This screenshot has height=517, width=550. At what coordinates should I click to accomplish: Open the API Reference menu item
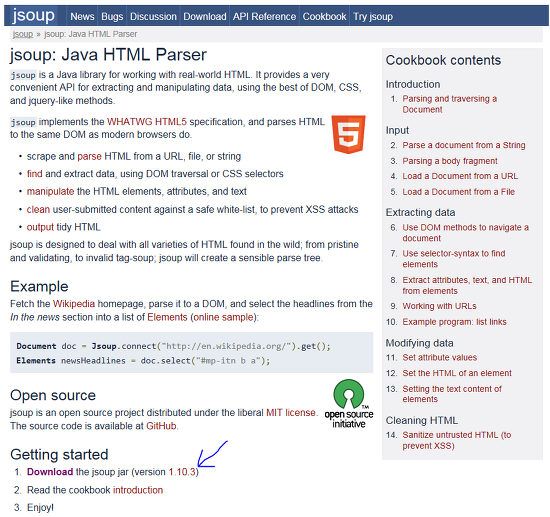pos(264,16)
